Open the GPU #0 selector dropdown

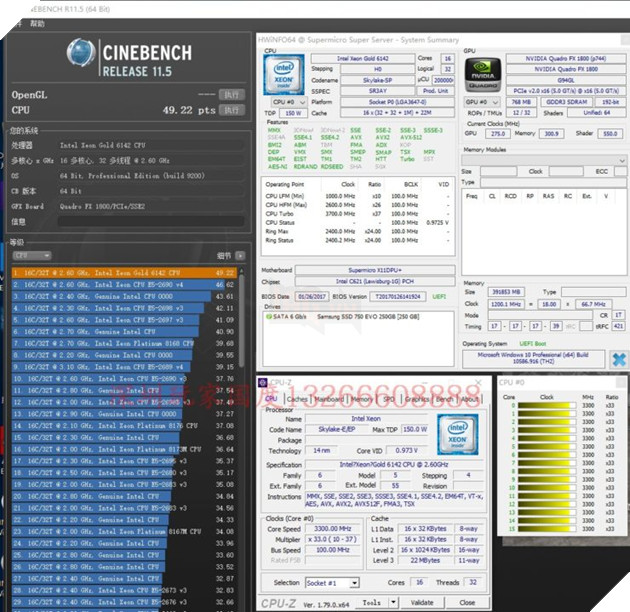pyautogui.click(x=482, y=102)
